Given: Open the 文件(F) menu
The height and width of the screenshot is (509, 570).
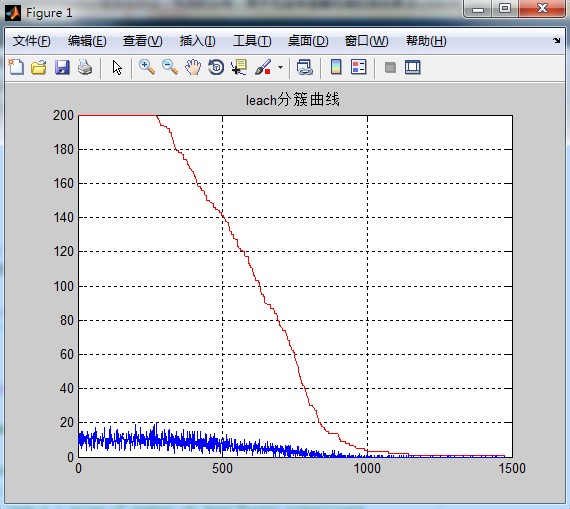Looking at the screenshot, I should [x=32, y=41].
